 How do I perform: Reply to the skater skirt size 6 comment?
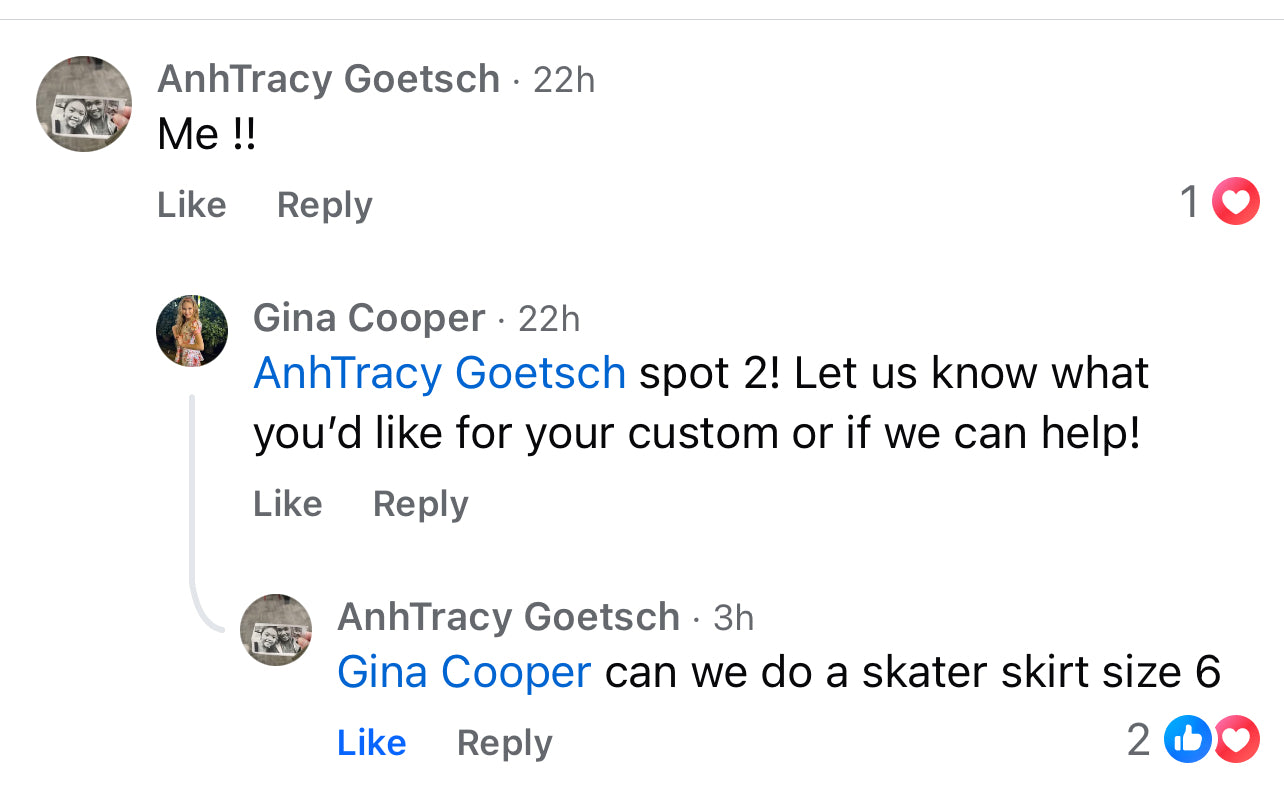504,743
